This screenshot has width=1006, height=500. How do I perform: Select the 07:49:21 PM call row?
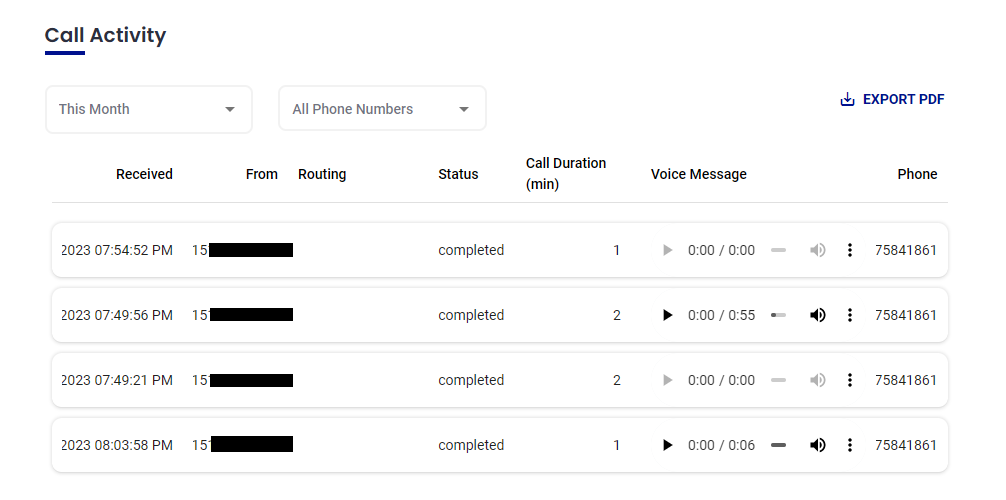pyautogui.click(x=370, y=380)
